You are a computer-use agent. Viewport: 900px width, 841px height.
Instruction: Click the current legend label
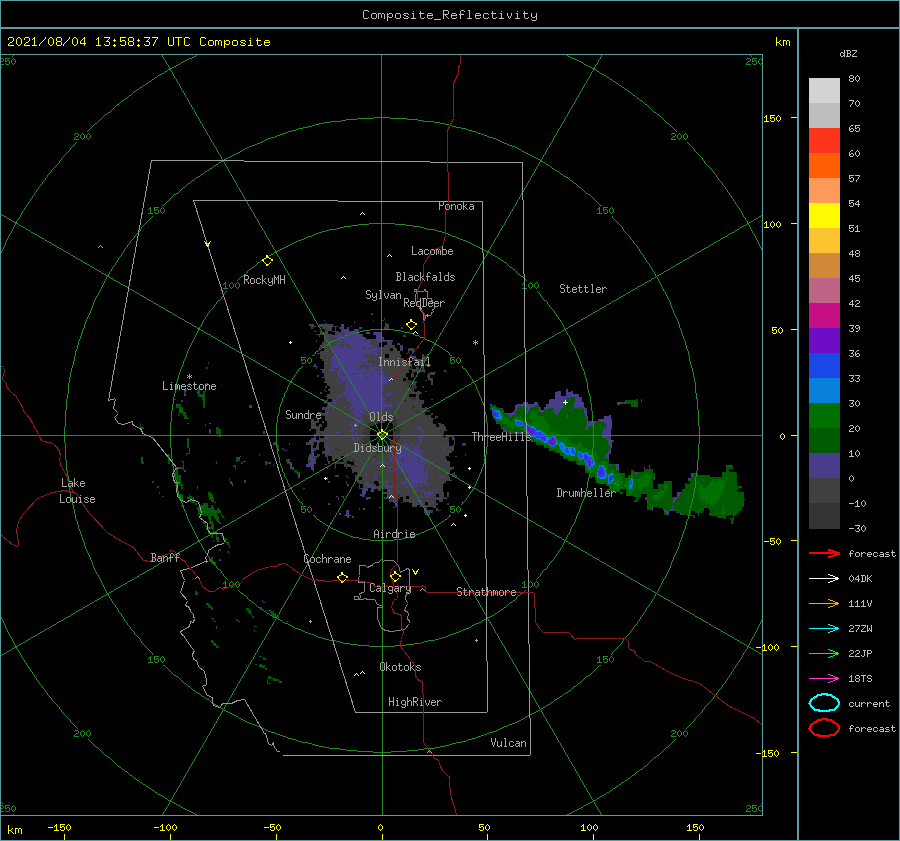point(869,704)
